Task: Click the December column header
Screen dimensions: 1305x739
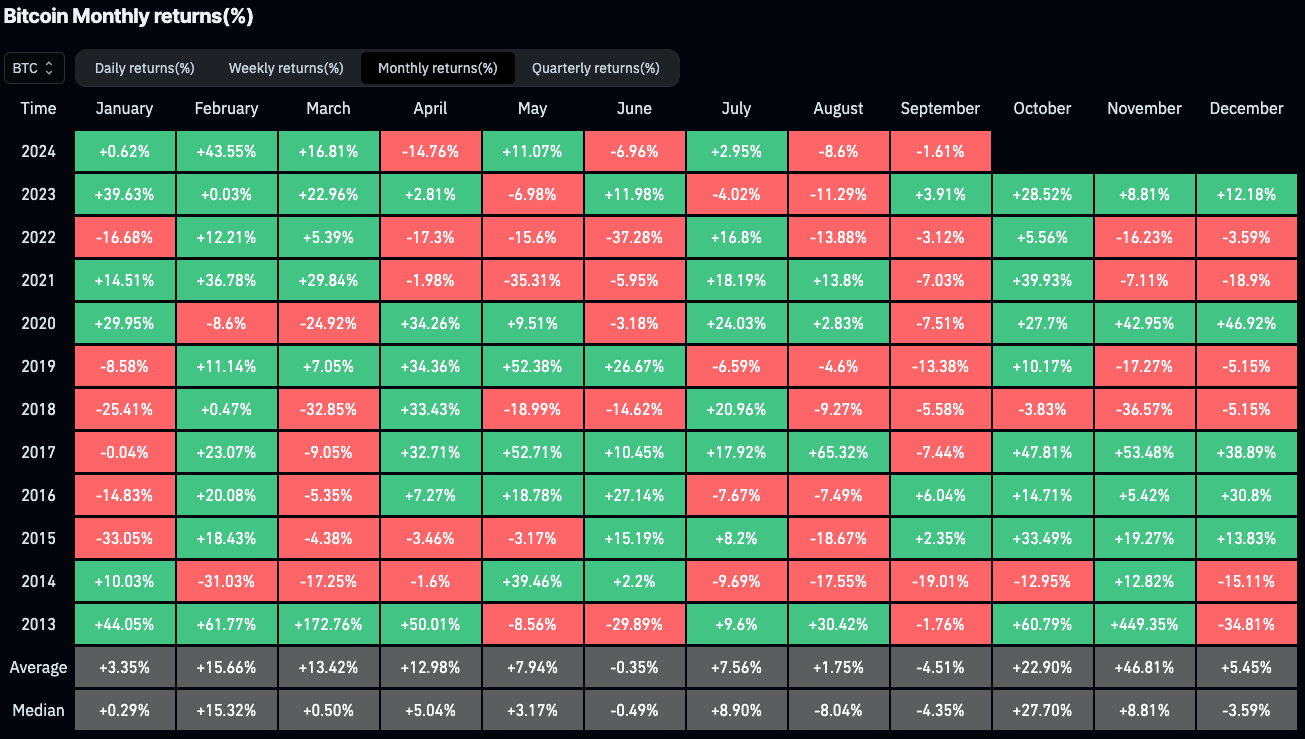Action: (x=1247, y=108)
